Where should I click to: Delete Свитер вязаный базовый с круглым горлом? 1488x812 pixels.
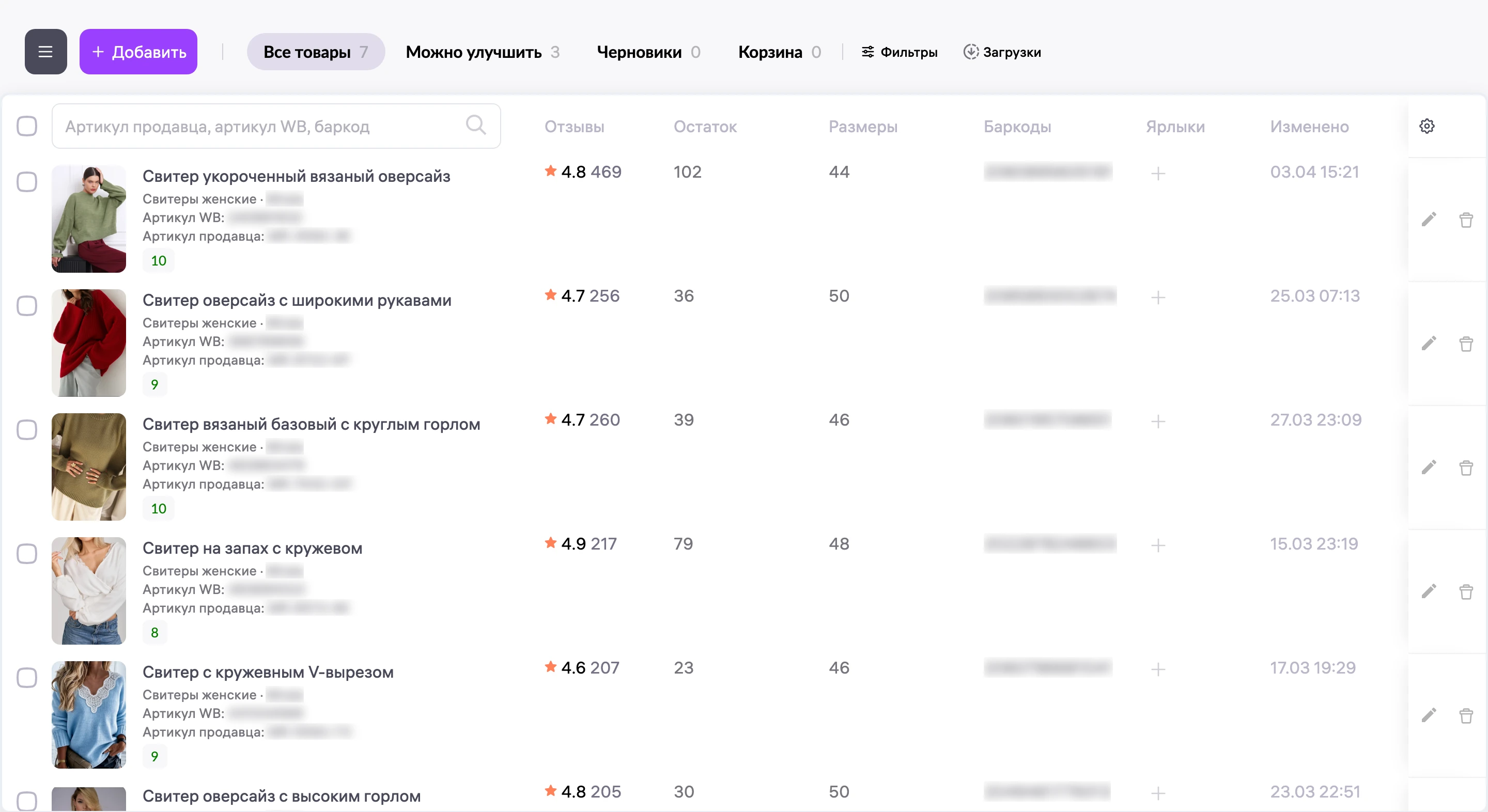coord(1466,467)
